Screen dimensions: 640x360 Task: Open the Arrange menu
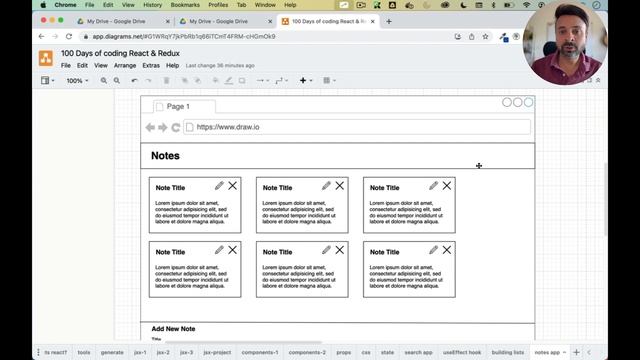point(125,65)
